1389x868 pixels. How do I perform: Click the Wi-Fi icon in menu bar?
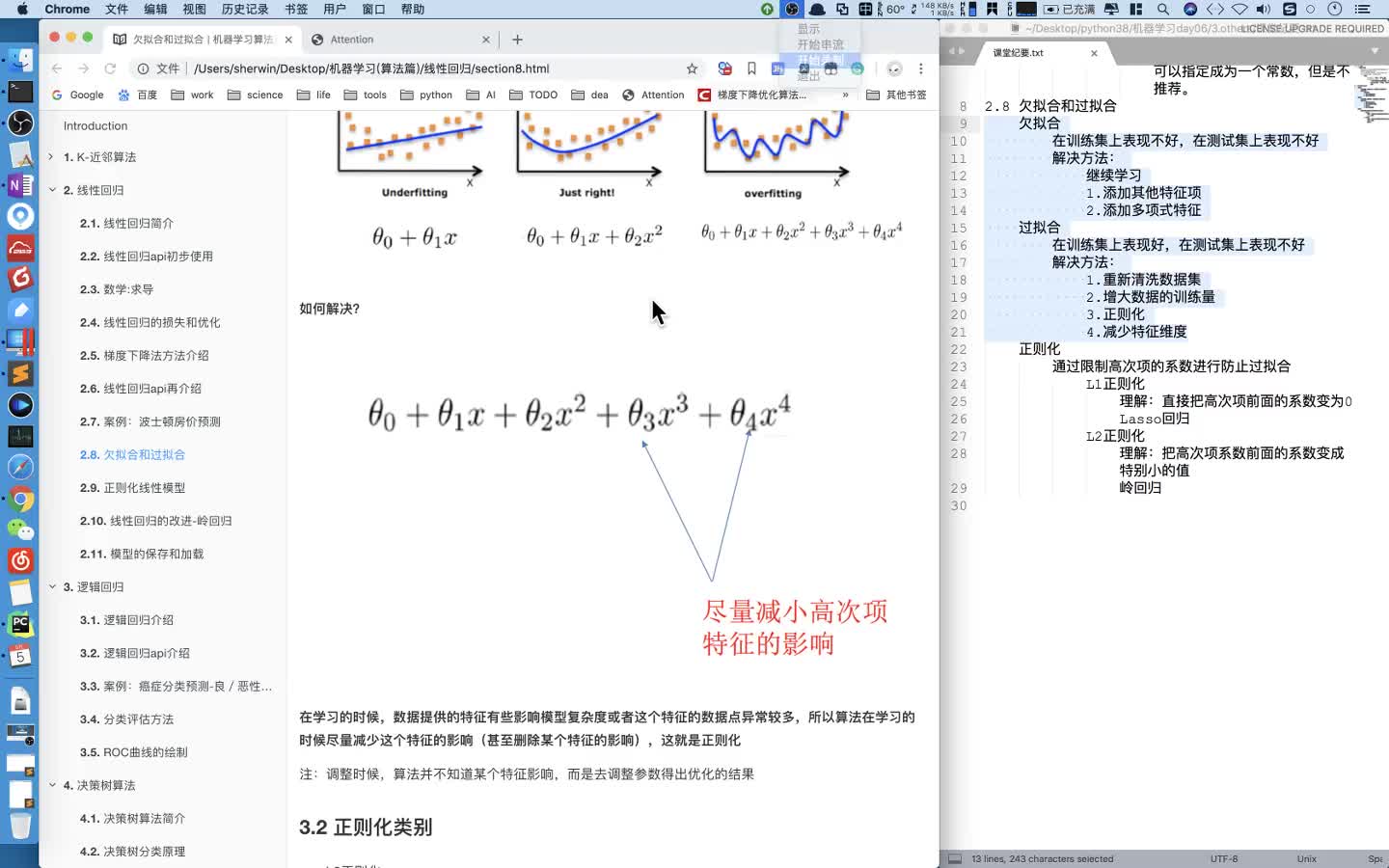(x=1239, y=9)
